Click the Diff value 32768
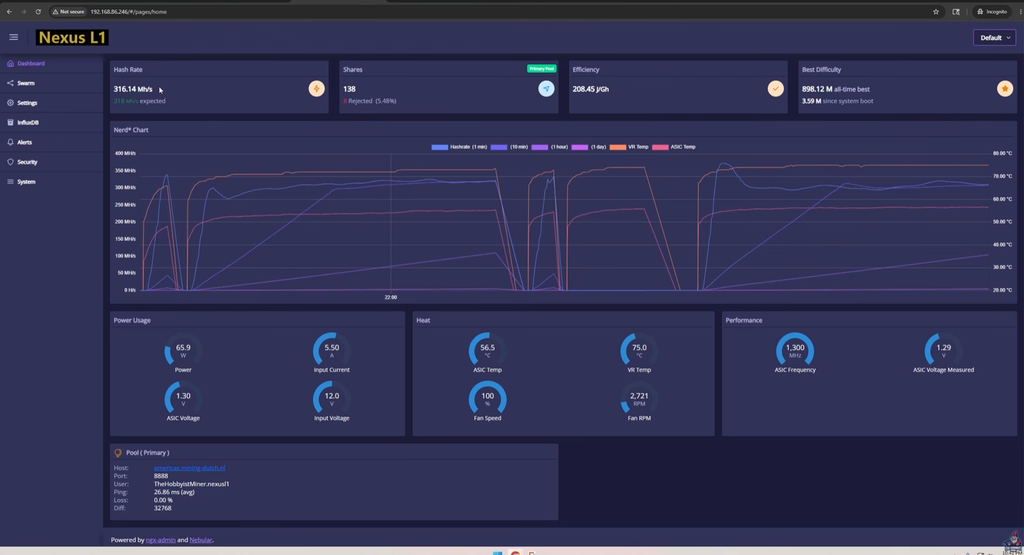The height and width of the screenshot is (555, 1024). click(163, 508)
